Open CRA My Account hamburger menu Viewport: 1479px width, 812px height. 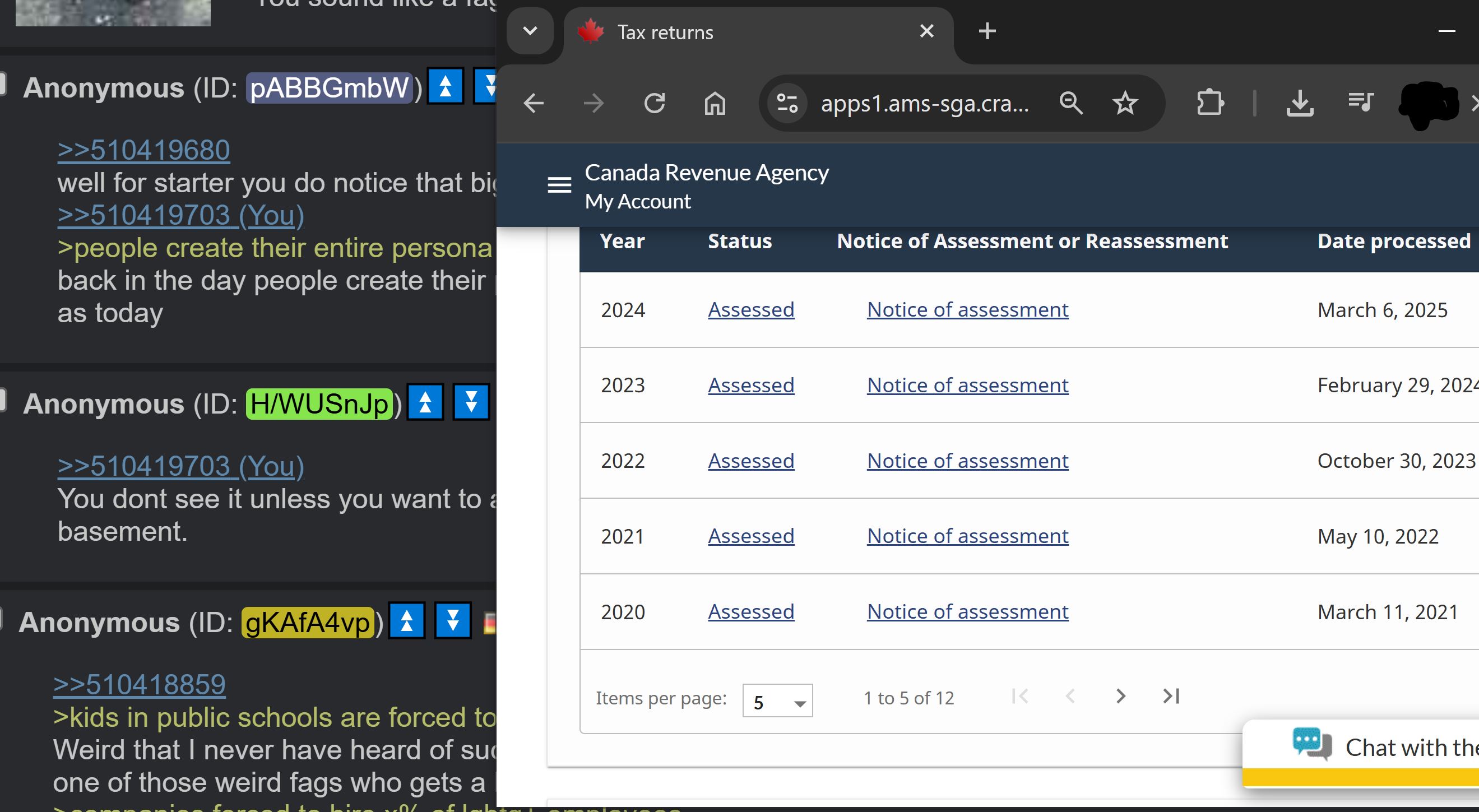point(559,185)
